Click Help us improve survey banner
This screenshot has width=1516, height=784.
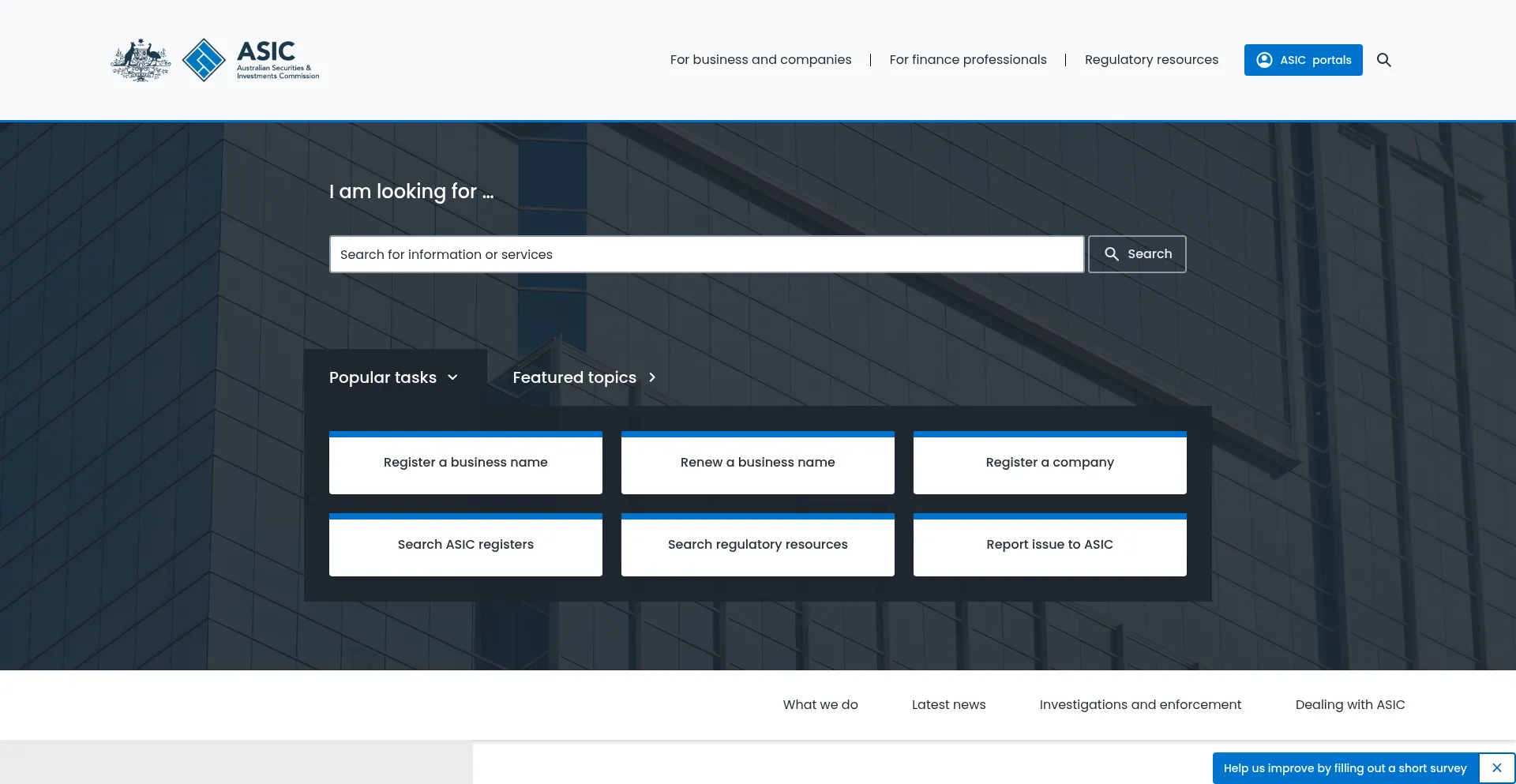[1345, 768]
